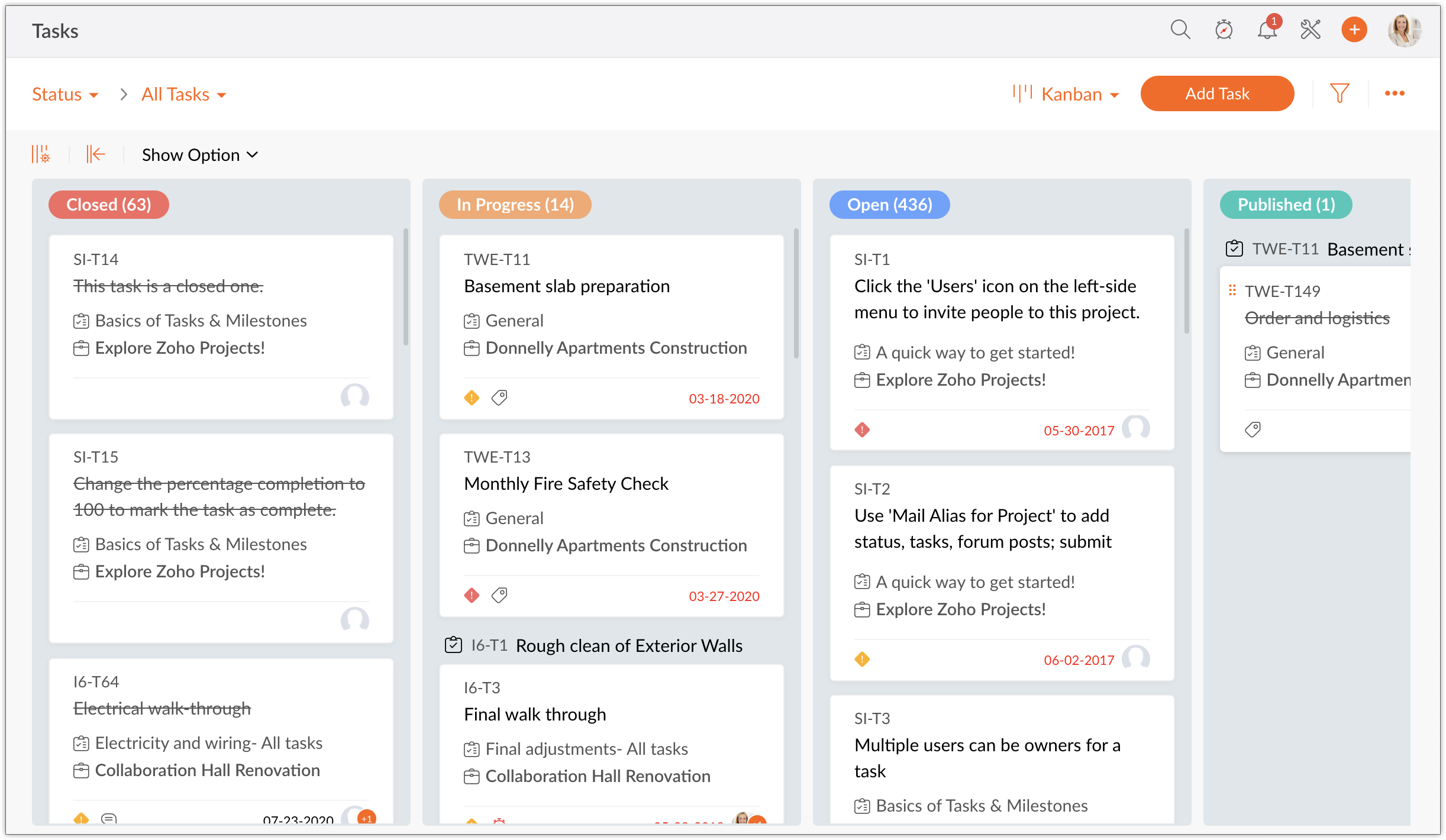Click the Add Task button
The width and height of the screenshot is (1446, 840).
tap(1217, 93)
